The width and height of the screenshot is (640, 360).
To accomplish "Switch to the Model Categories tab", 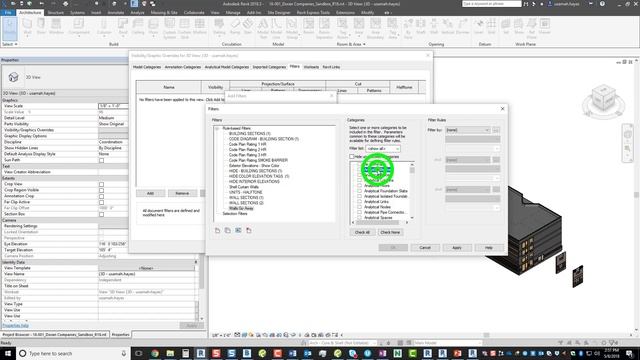I will click(147, 67).
